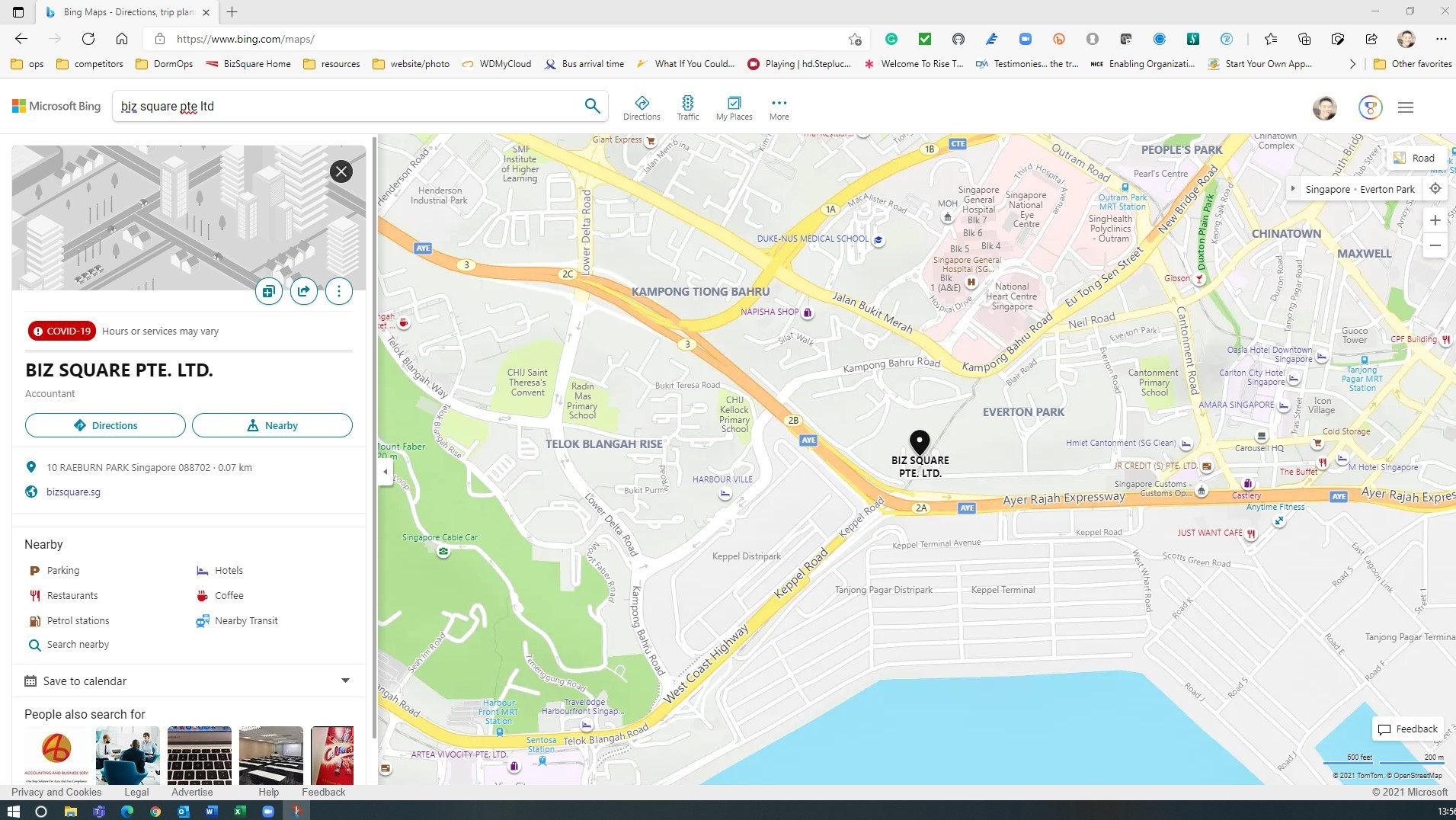Open map Feedback button

point(1408,729)
